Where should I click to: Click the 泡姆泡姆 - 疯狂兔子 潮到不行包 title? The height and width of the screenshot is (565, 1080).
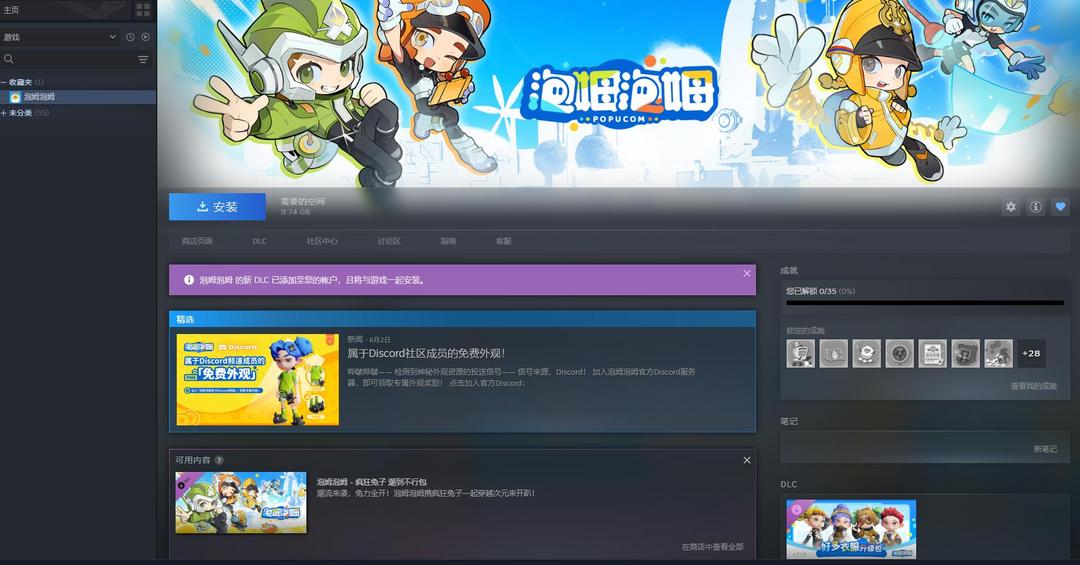pos(371,482)
